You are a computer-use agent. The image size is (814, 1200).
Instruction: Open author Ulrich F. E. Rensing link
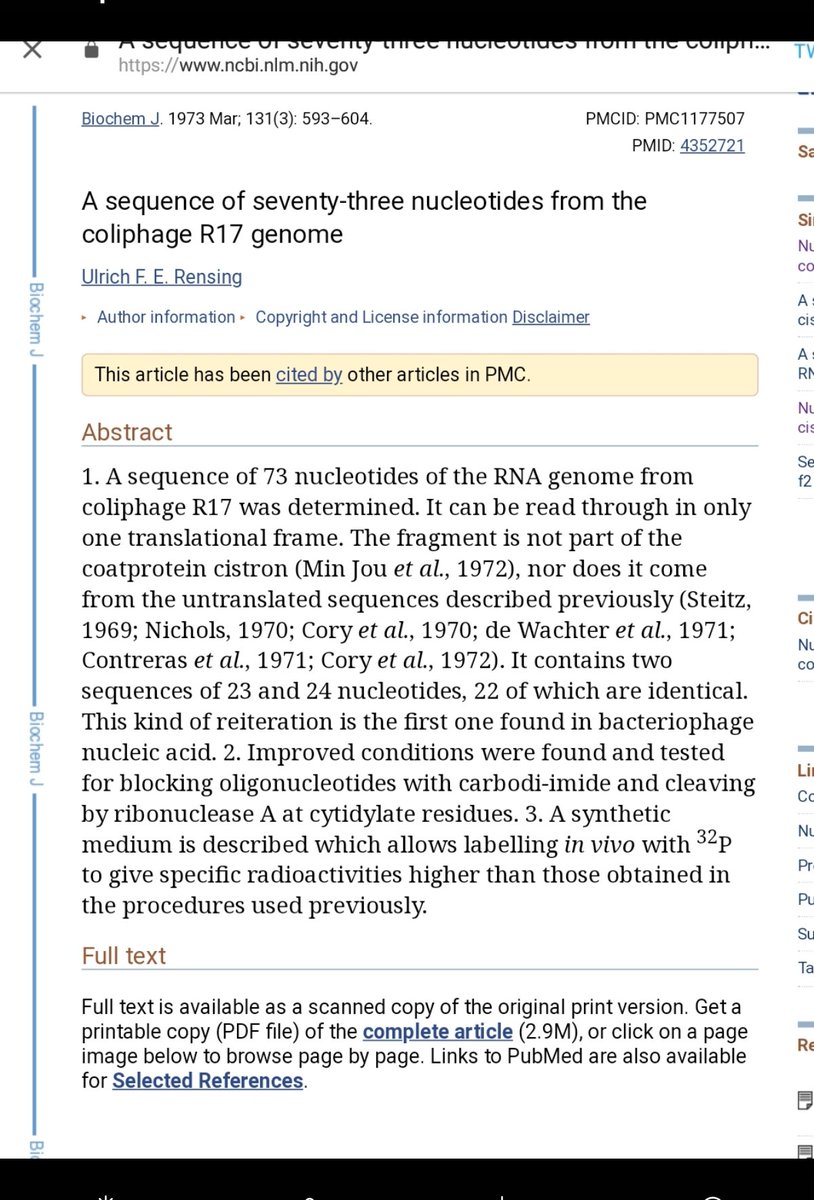pyautogui.click(x=161, y=277)
